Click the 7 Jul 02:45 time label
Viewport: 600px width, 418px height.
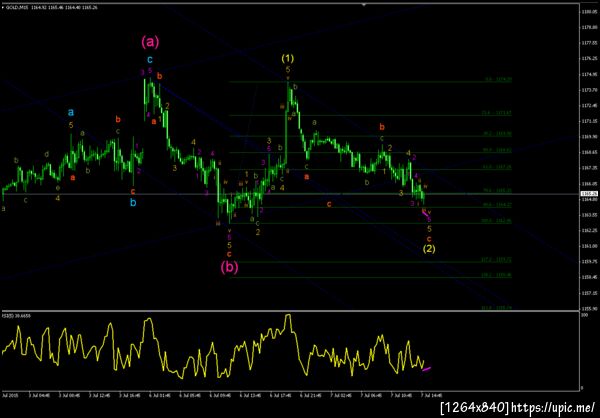pos(340,394)
